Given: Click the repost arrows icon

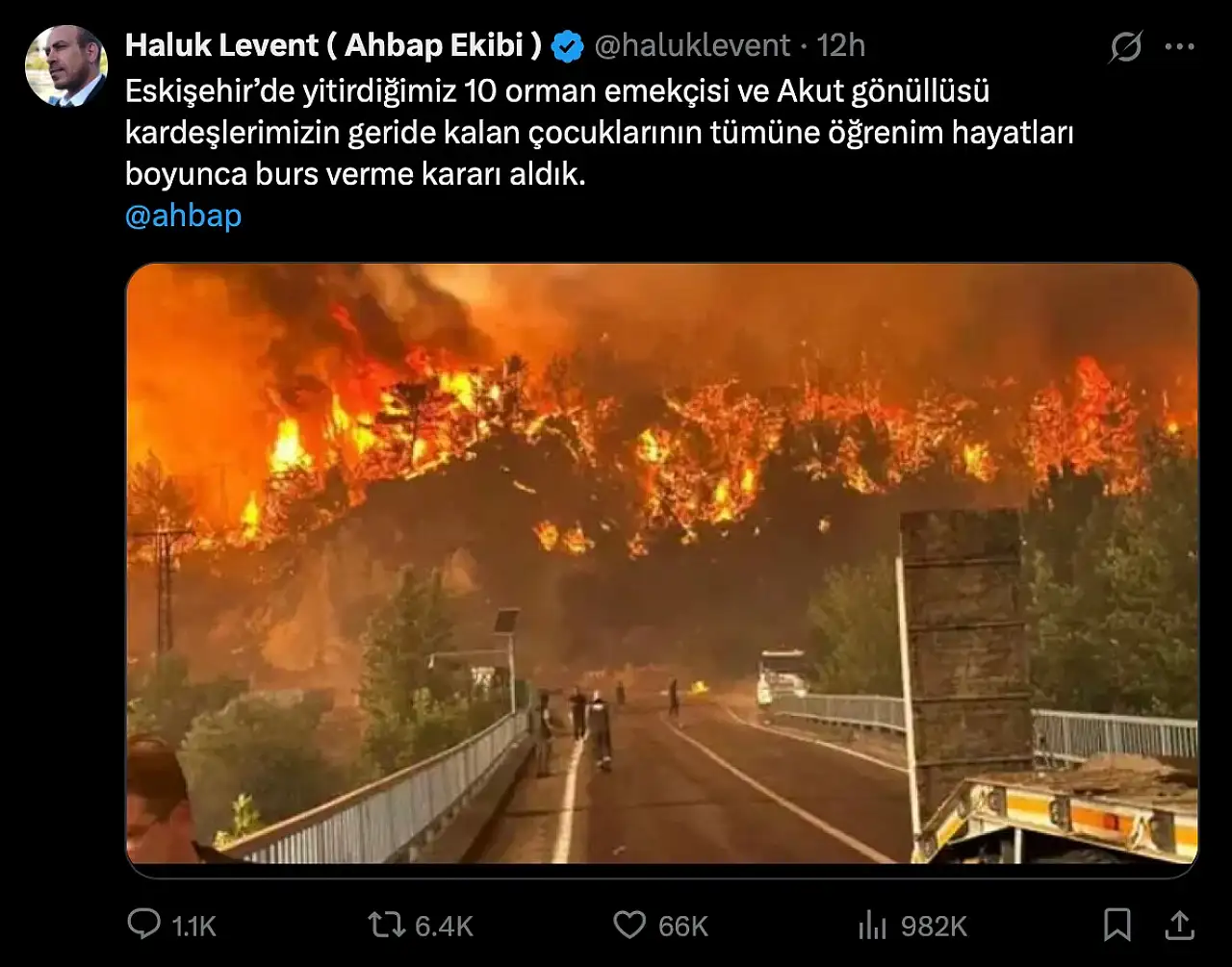Looking at the screenshot, I should tap(387, 925).
